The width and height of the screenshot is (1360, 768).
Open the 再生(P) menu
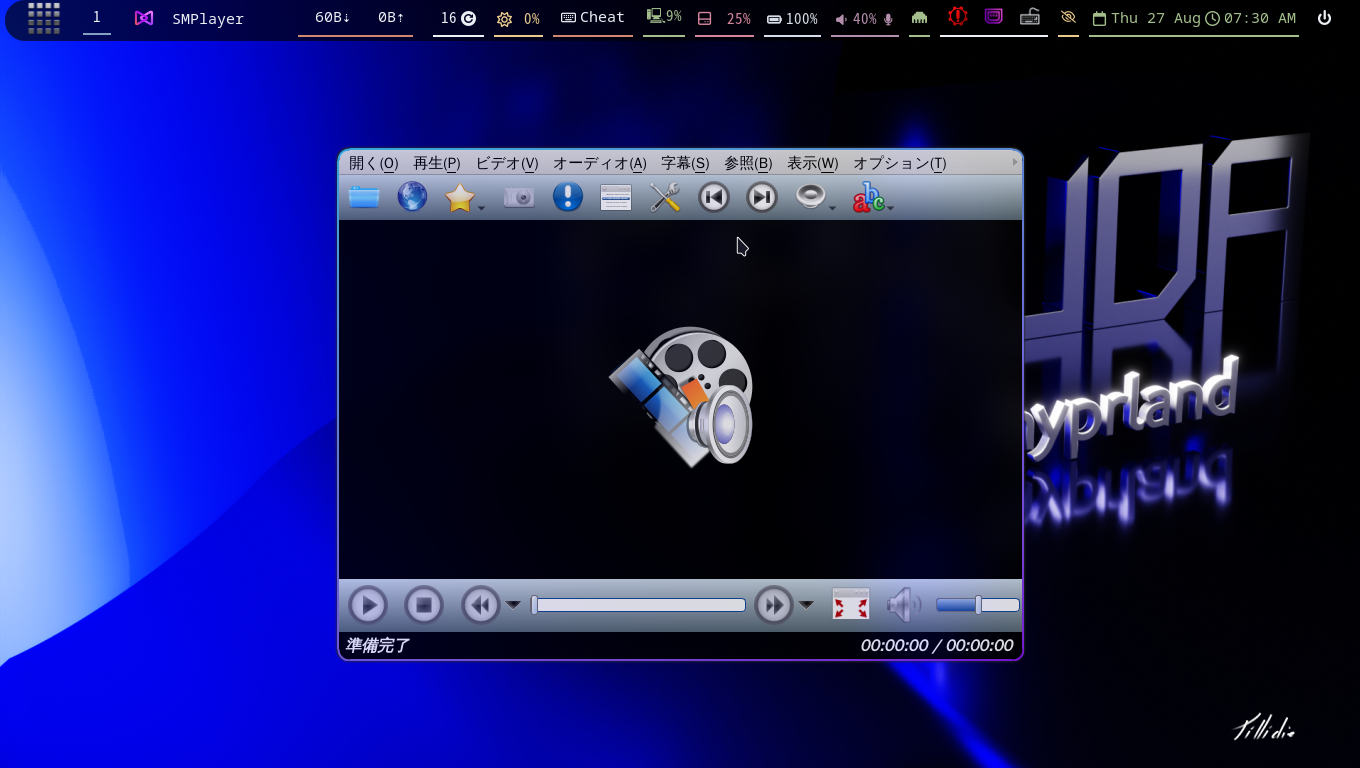437,163
